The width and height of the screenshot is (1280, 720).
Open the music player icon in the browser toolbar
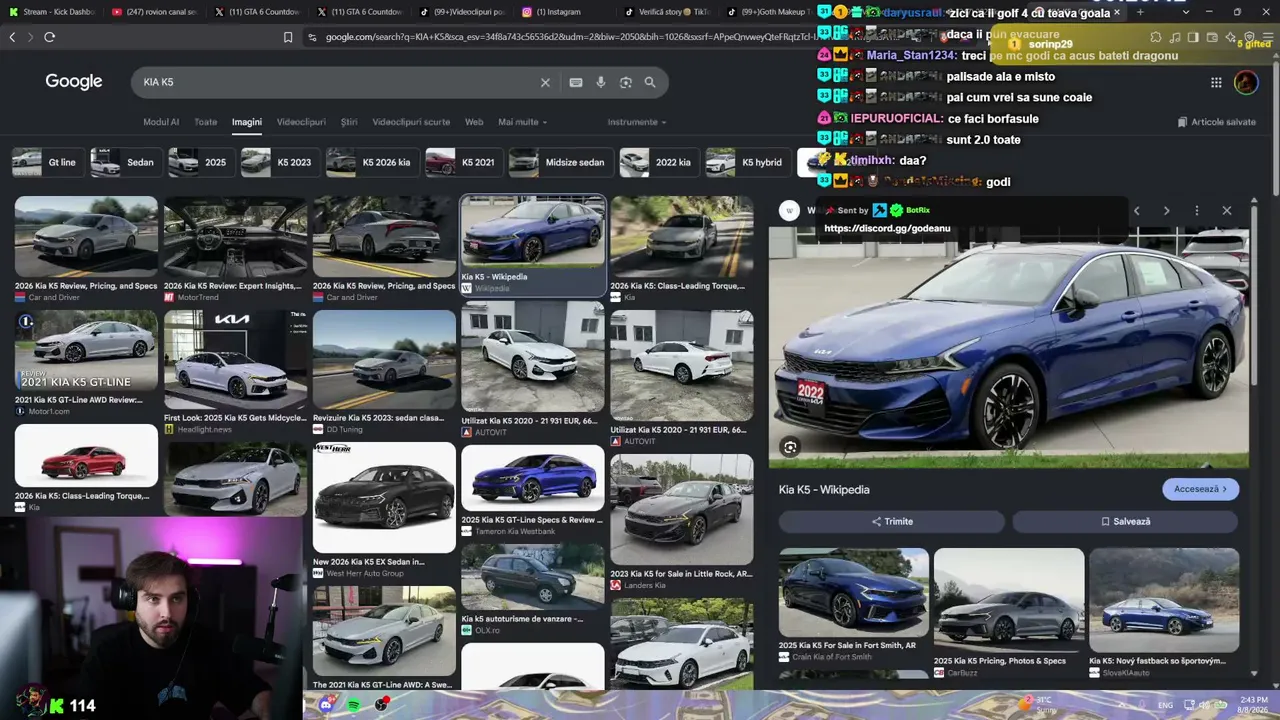[1177, 37]
